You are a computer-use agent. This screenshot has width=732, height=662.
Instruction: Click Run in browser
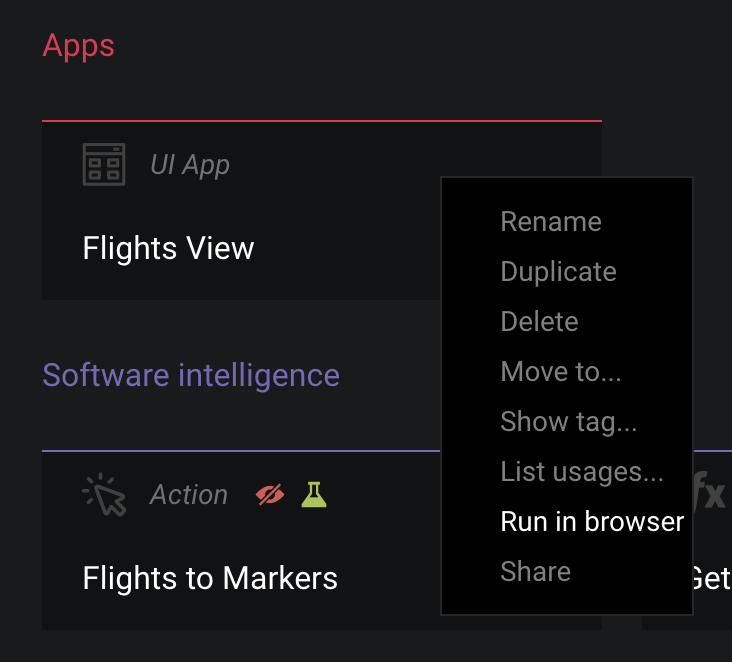tap(592, 522)
